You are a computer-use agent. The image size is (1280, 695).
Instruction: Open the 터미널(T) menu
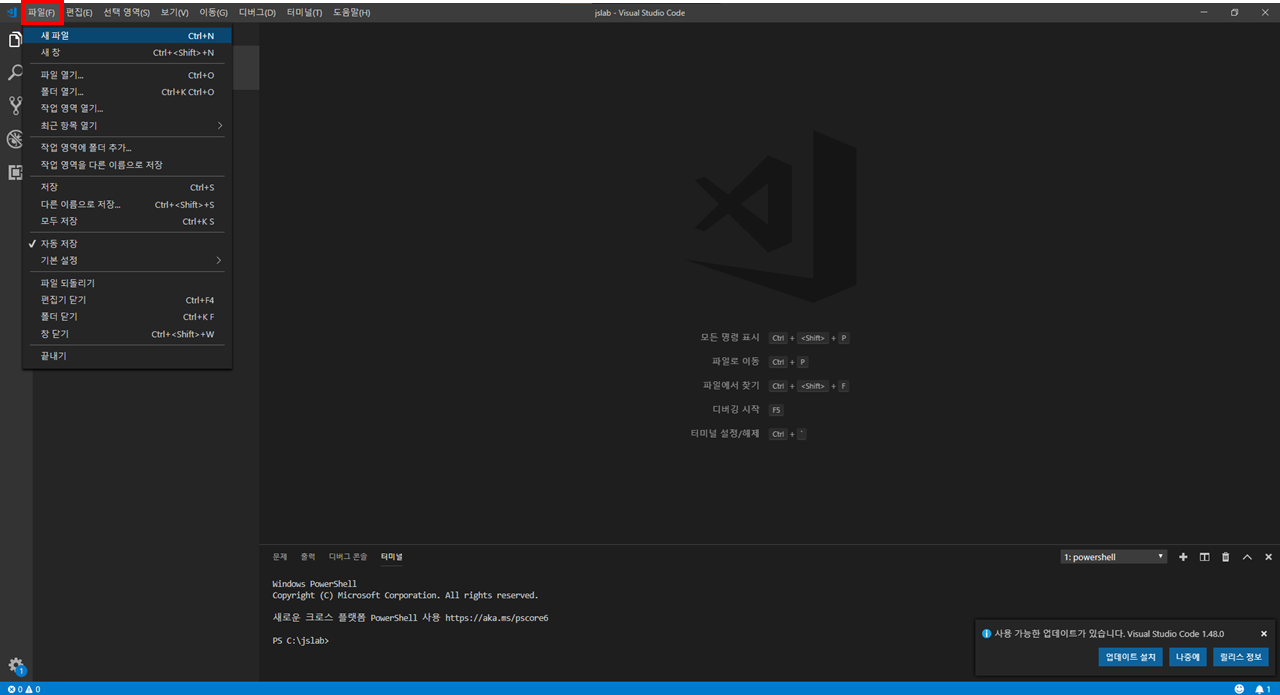point(304,12)
